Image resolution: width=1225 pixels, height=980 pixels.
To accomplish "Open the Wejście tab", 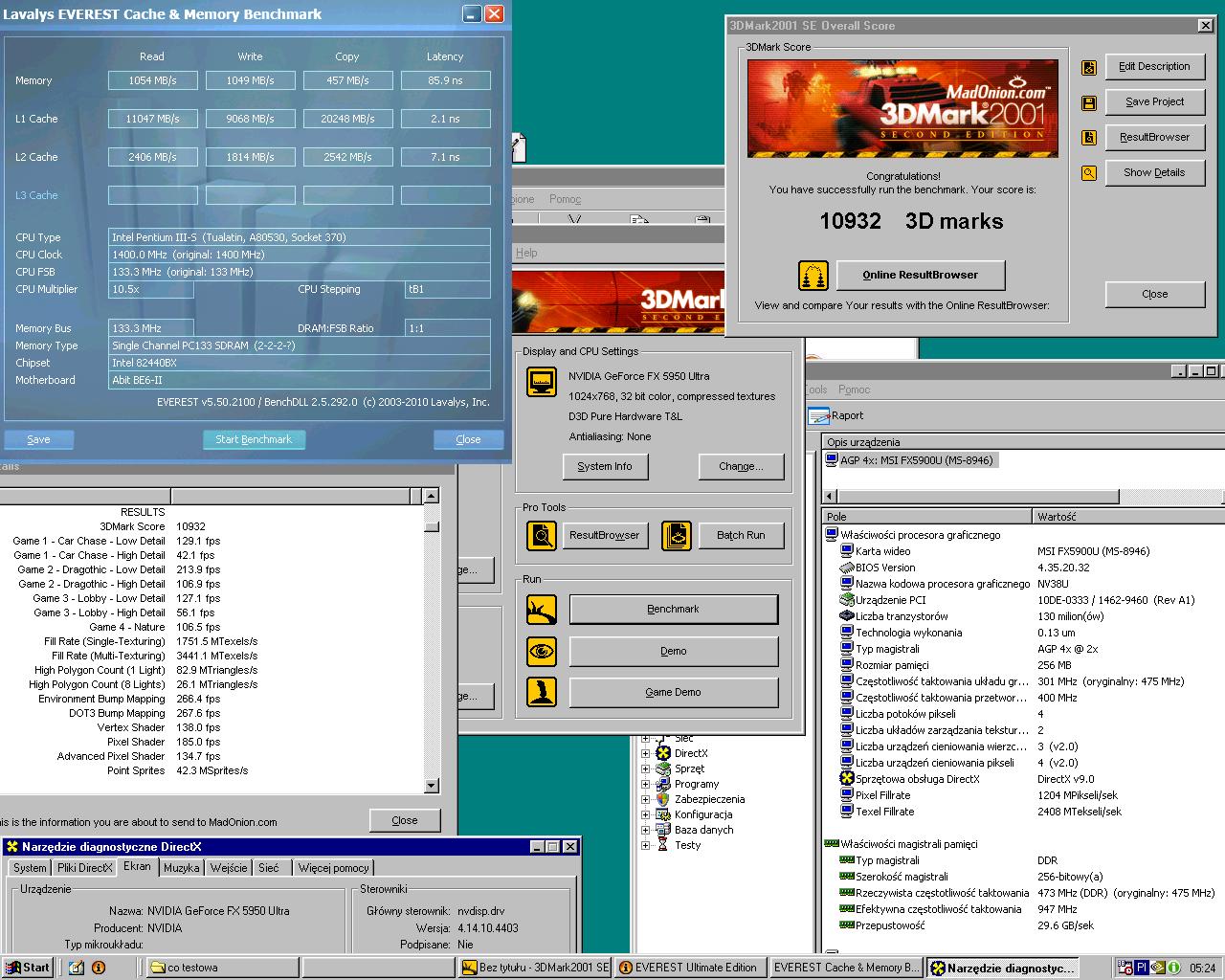I will tap(229, 868).
